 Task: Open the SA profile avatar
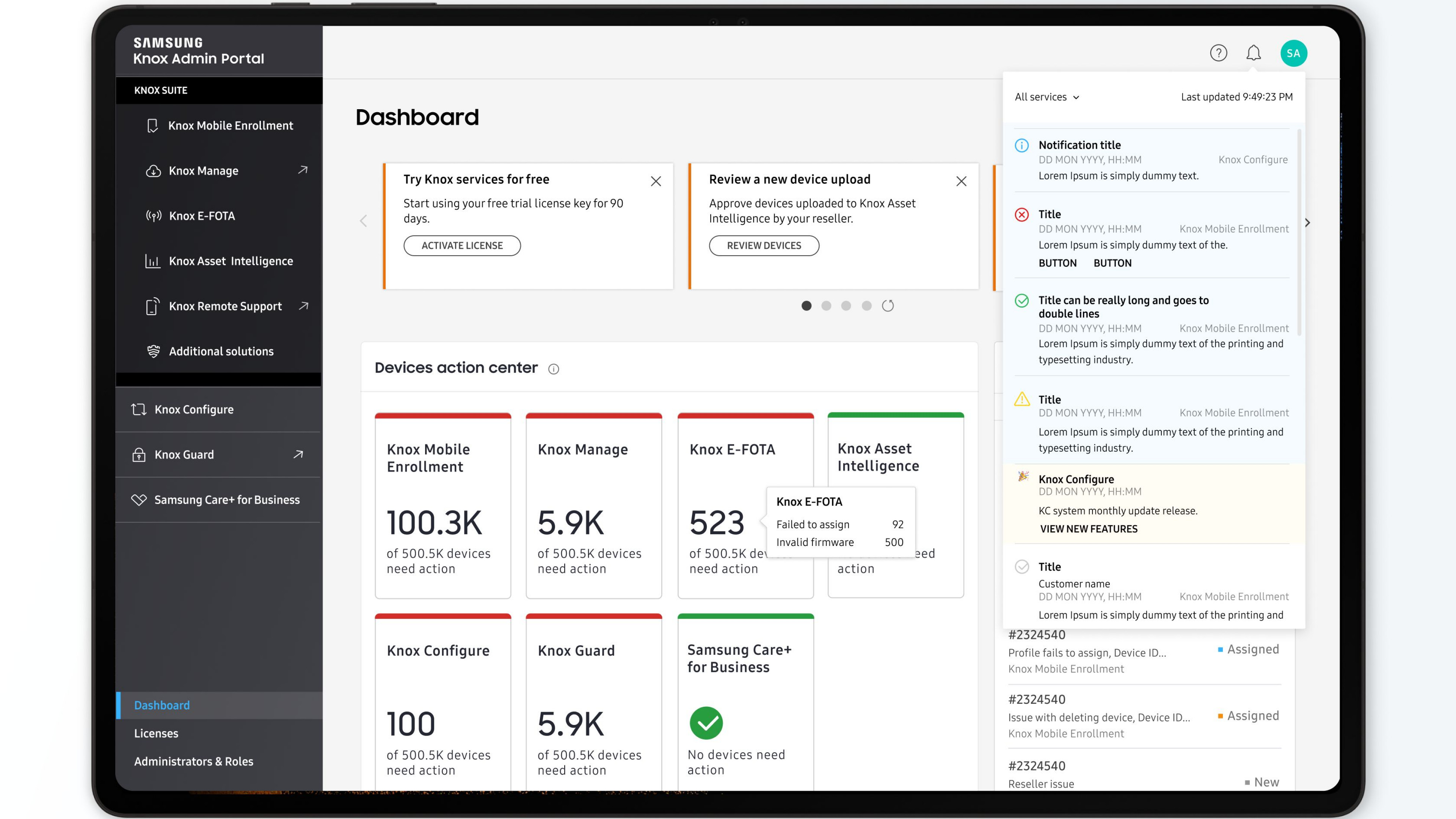click(1294, 53)
